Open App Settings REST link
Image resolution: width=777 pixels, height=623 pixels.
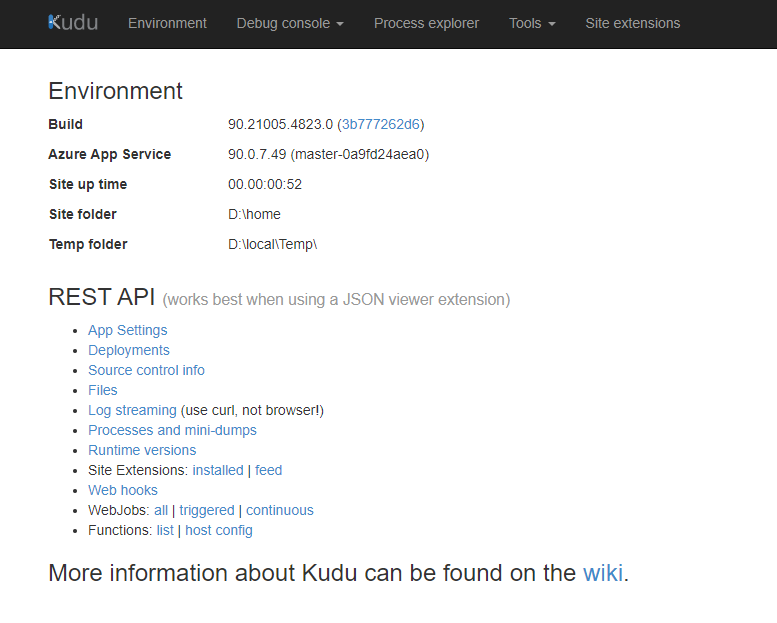[x=128, y=330]
